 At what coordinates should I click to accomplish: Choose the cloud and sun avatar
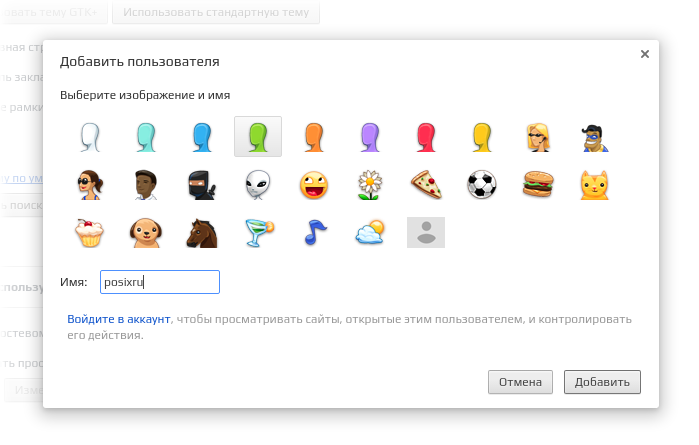tap(370, 232)
